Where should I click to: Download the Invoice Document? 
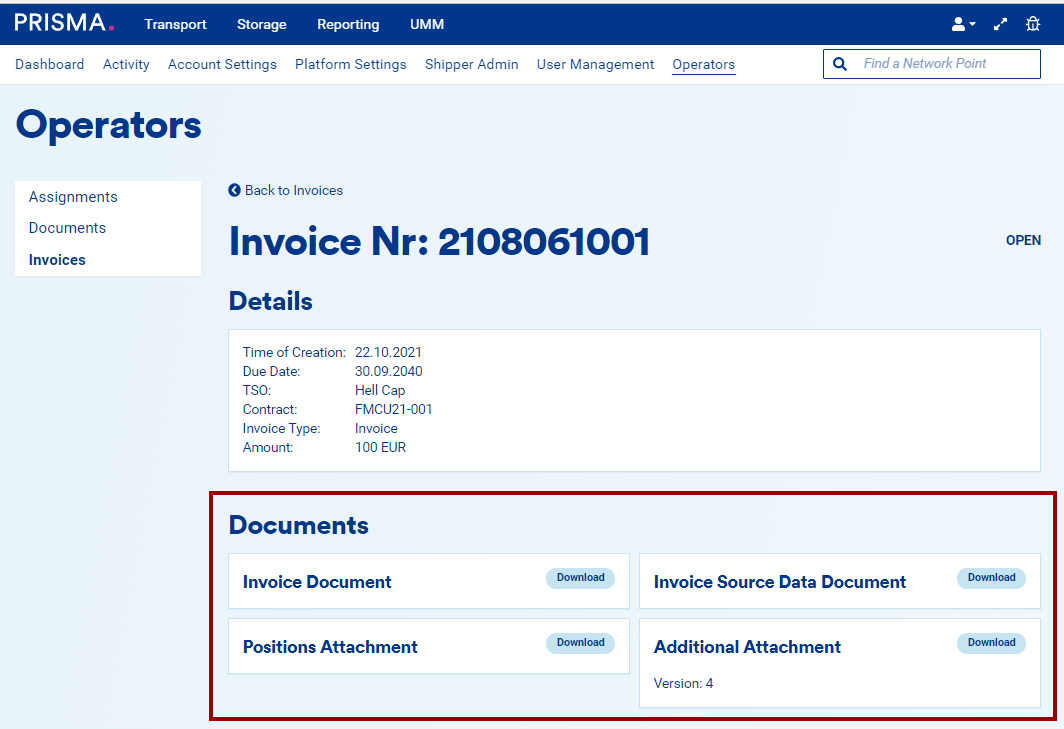pyautogui.click(x=580, y=578)
